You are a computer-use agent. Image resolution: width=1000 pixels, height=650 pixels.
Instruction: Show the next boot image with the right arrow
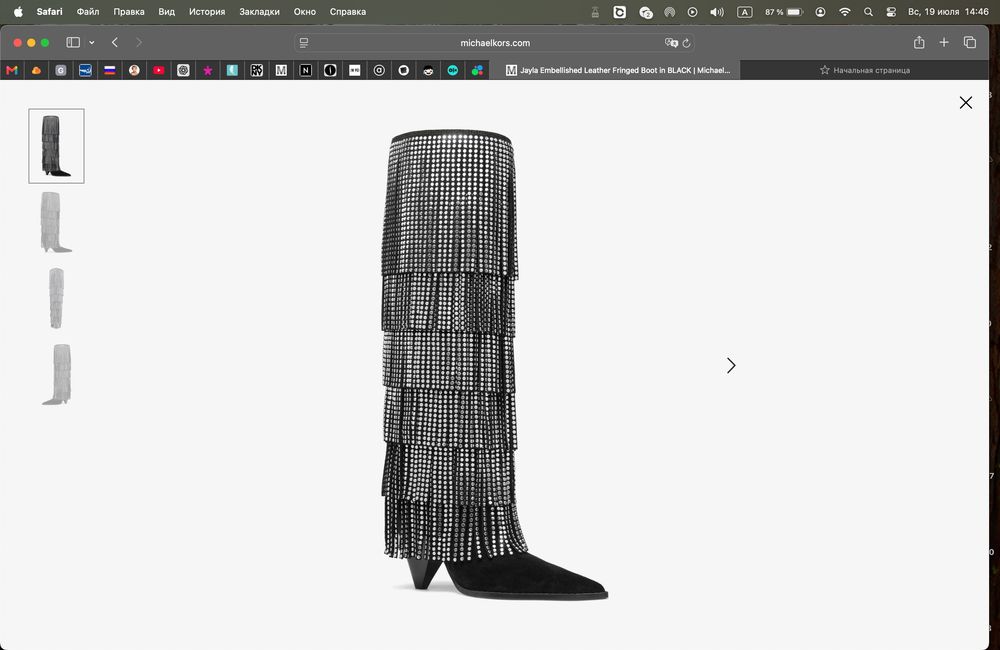[731, 366]
